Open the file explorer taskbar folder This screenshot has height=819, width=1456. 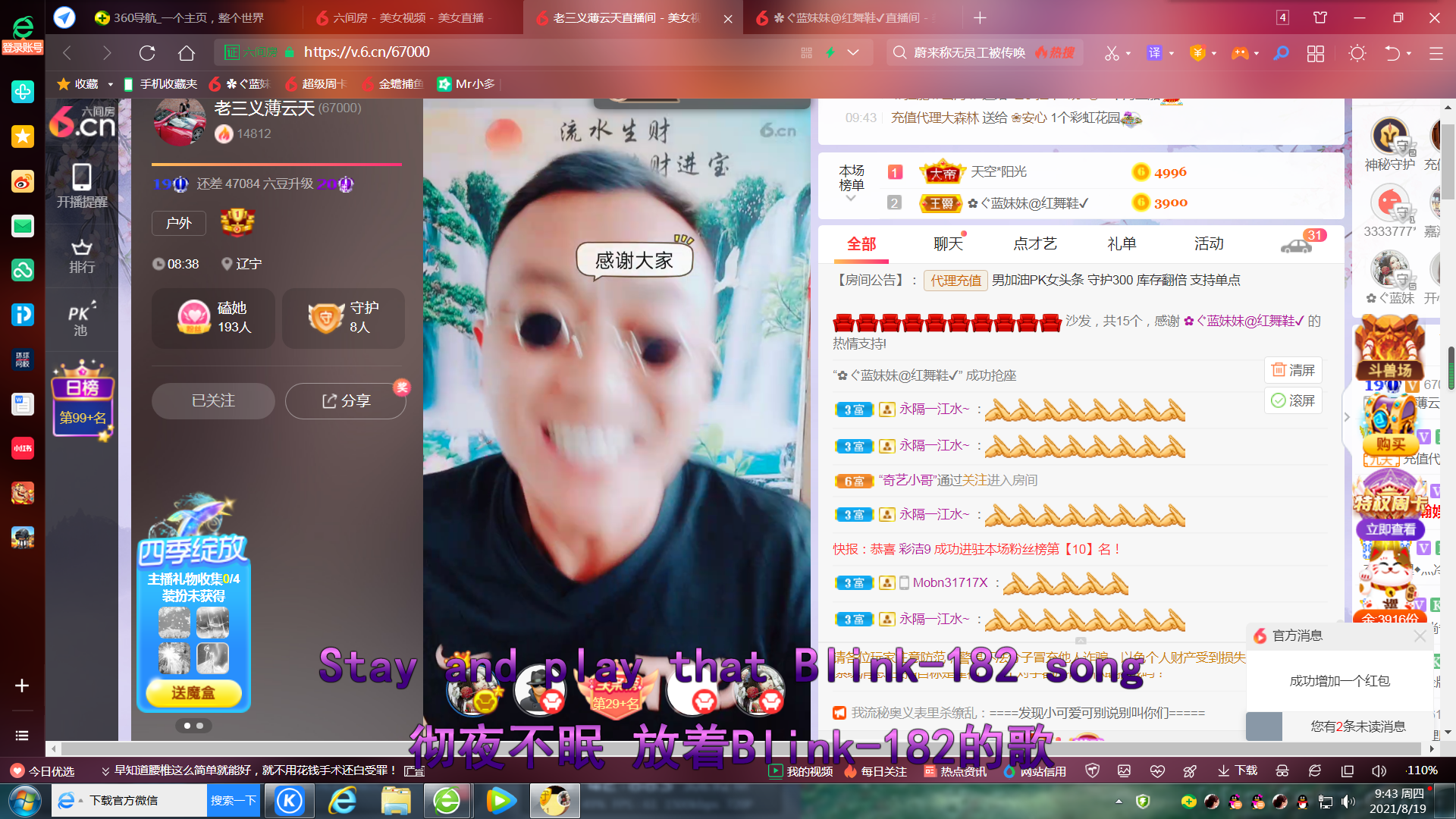pos(395,801)
